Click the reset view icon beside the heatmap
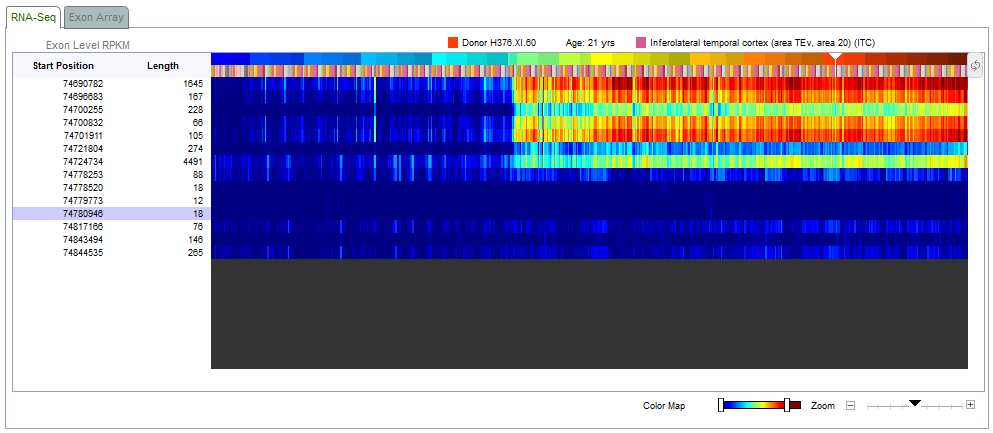This screenshot has width=993, height=433. point(975,65)
